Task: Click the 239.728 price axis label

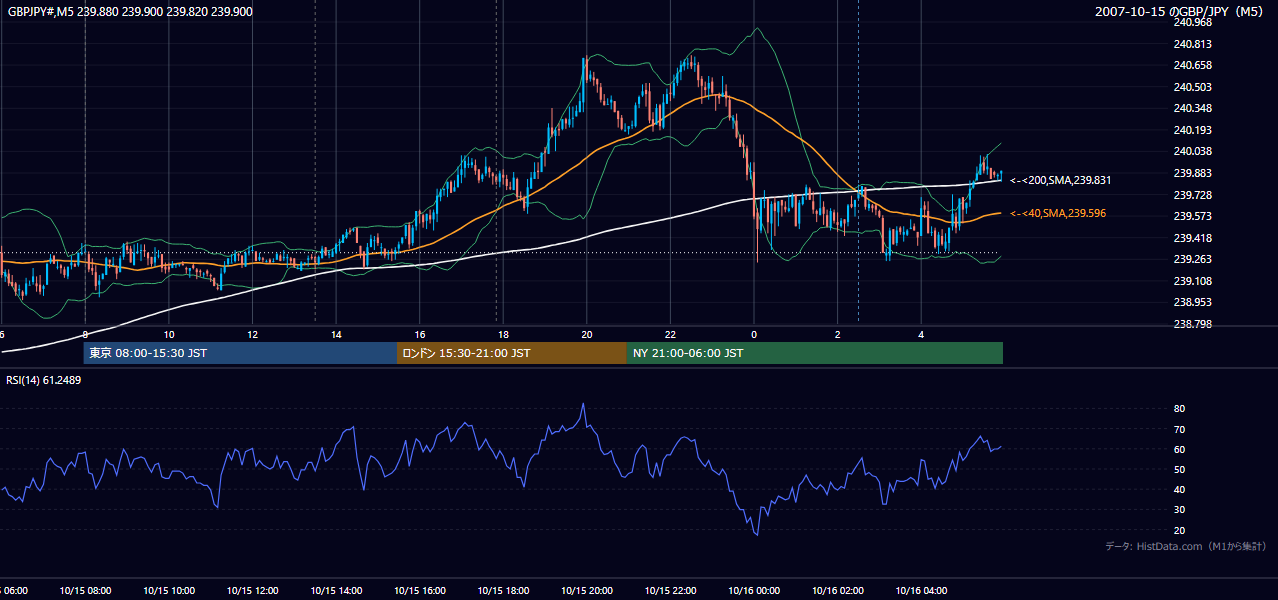Action: pos(1193,195)
